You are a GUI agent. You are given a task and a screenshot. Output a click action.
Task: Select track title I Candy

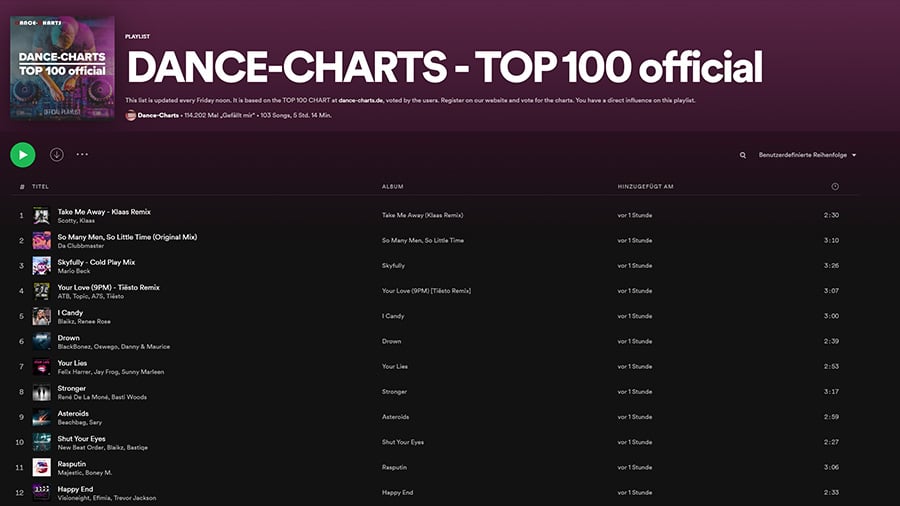[x=70, y=313]
